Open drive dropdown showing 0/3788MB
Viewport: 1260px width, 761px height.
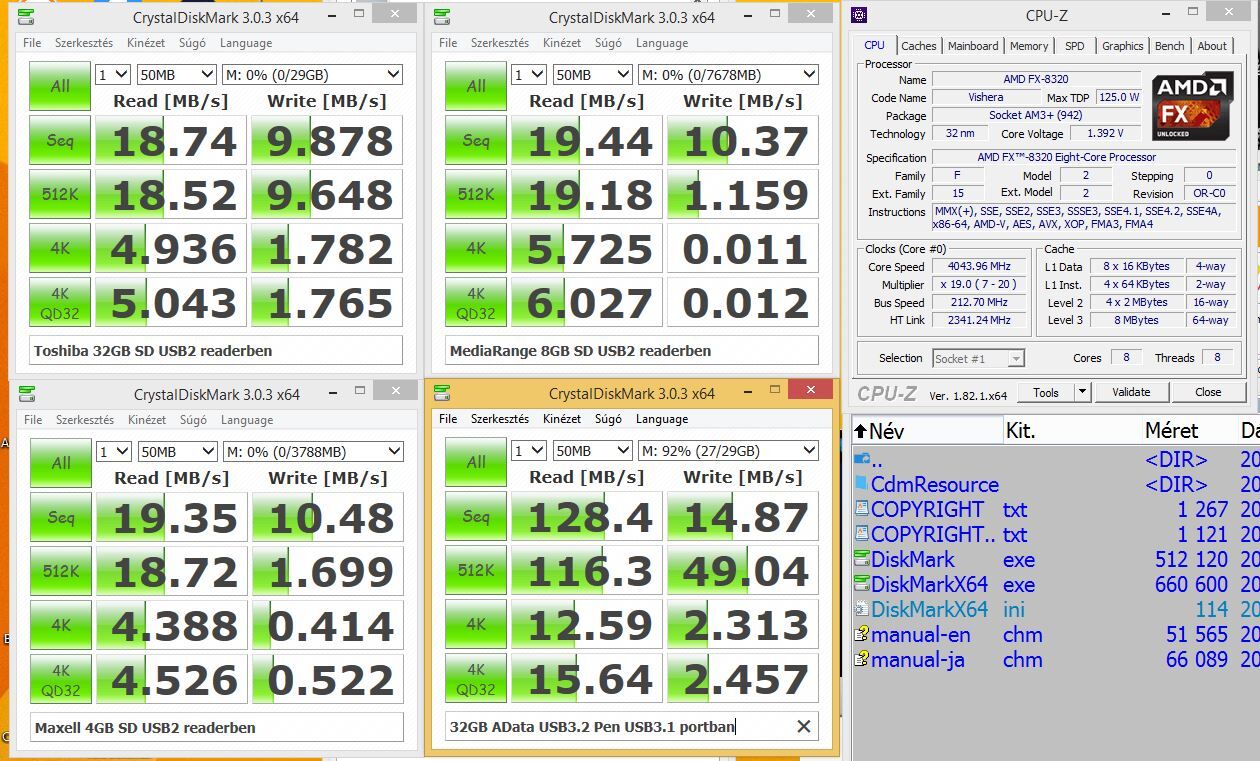coord(312,452)
